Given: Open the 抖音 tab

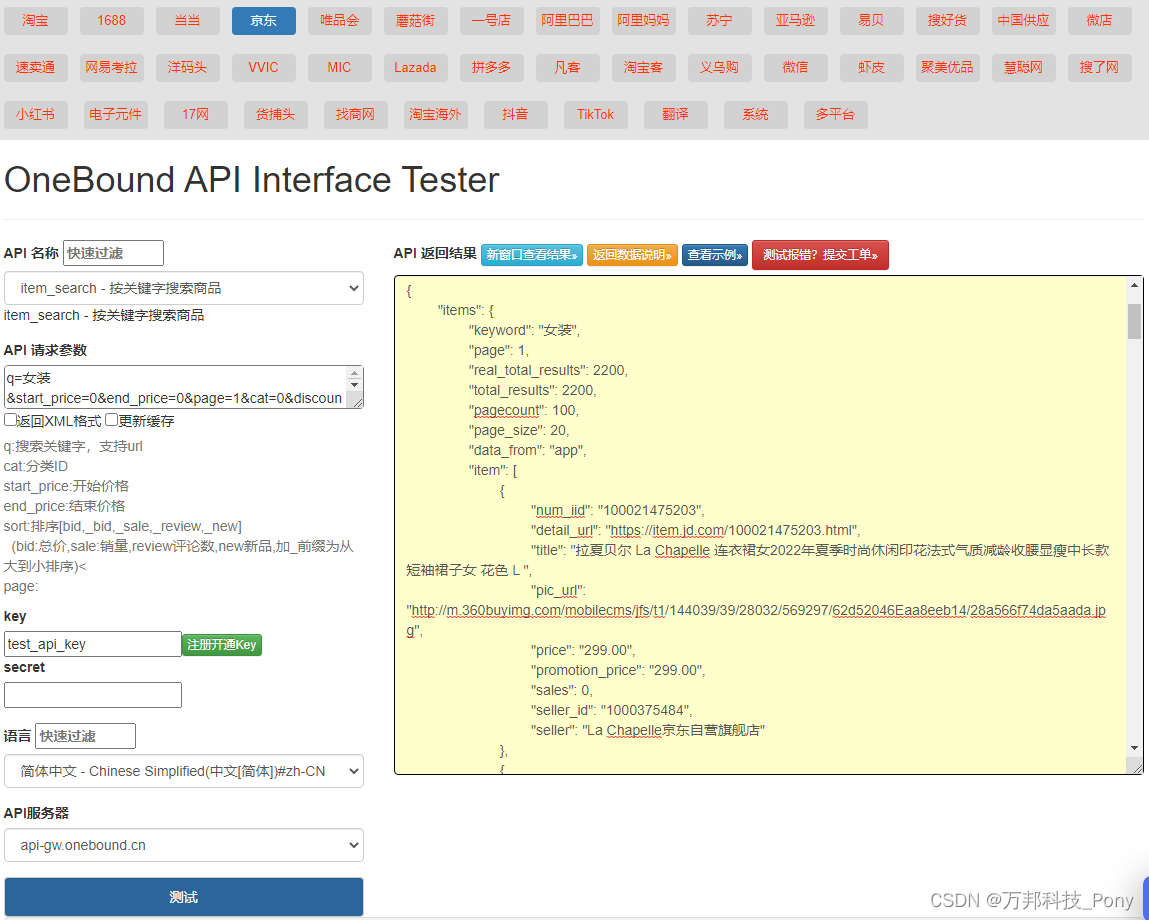Looking at the screenshot, I should pos(515,114).
